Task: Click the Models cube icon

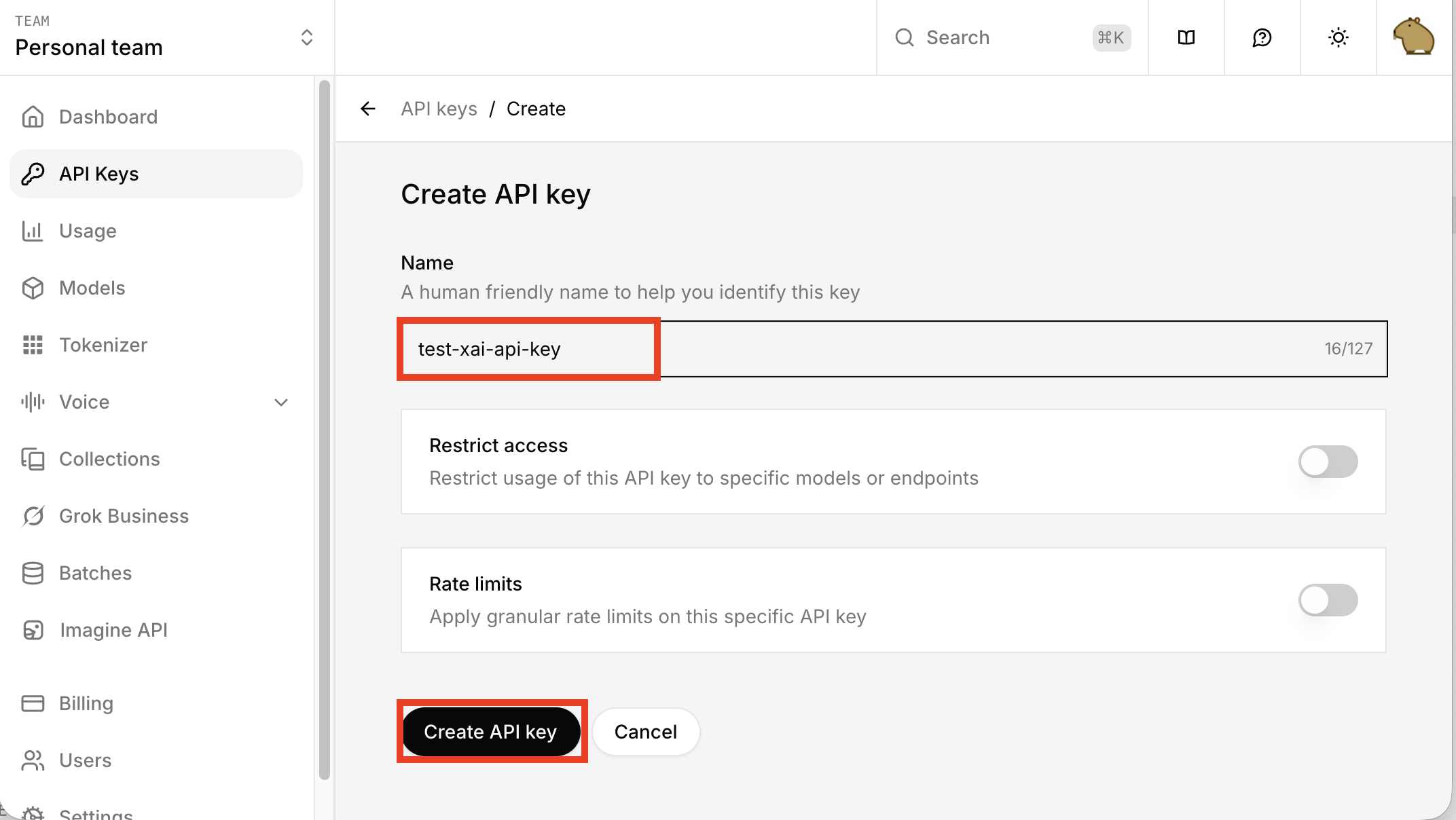Action: pos(33,288)
